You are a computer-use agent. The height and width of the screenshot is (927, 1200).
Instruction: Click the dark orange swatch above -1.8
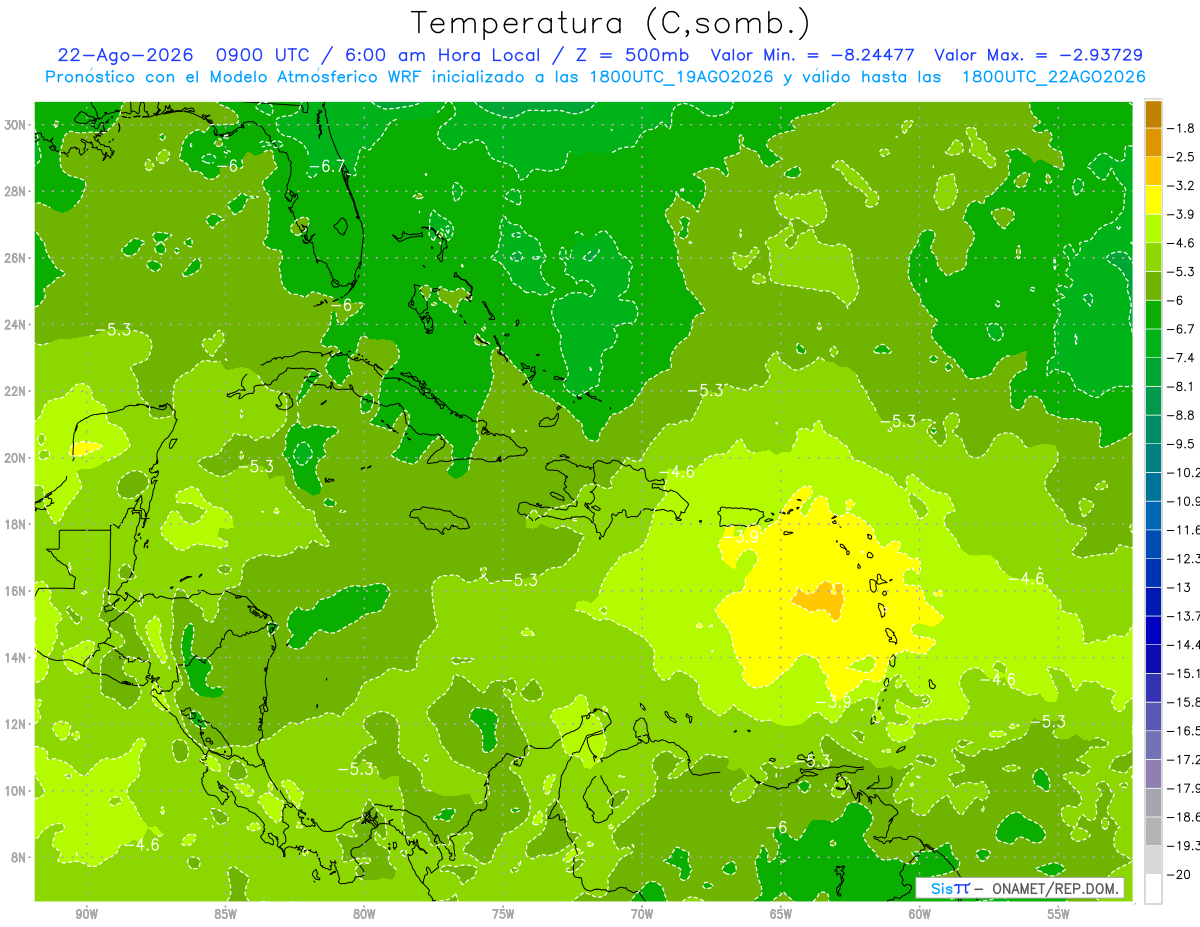(1153, 113)
